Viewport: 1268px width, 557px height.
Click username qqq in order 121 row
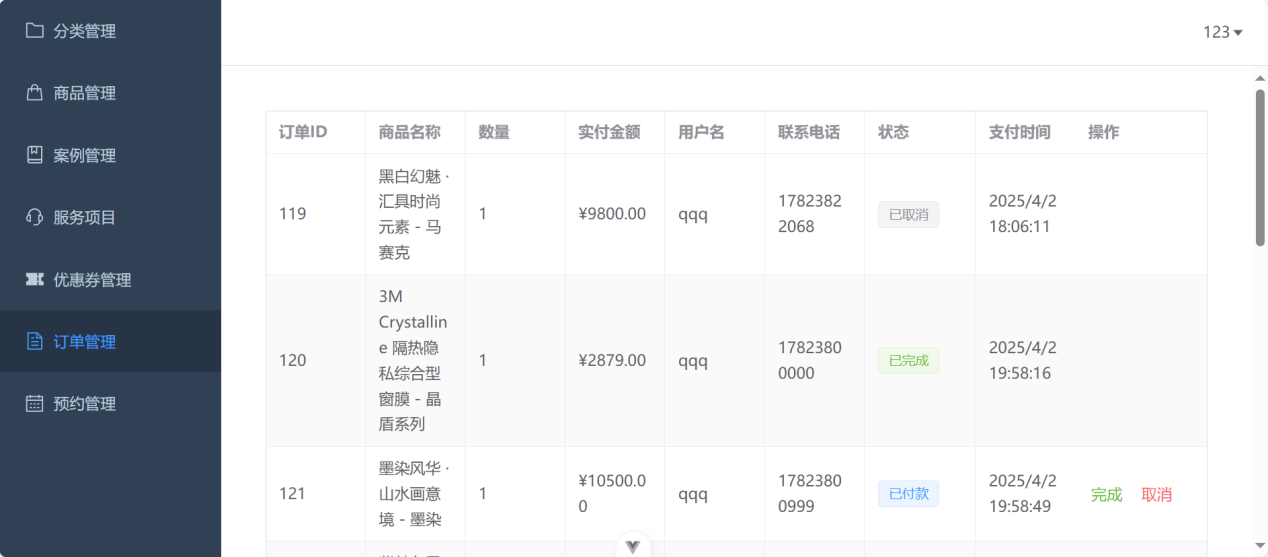coord(693,494)
